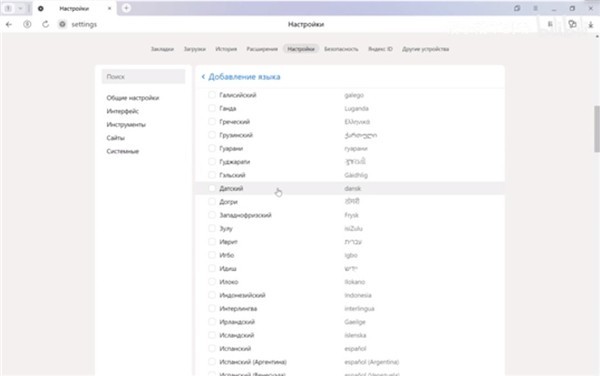Click the downloads arrow icon in toolbar
Viewport: 600px width, 376px height.
tap(590, 24)
